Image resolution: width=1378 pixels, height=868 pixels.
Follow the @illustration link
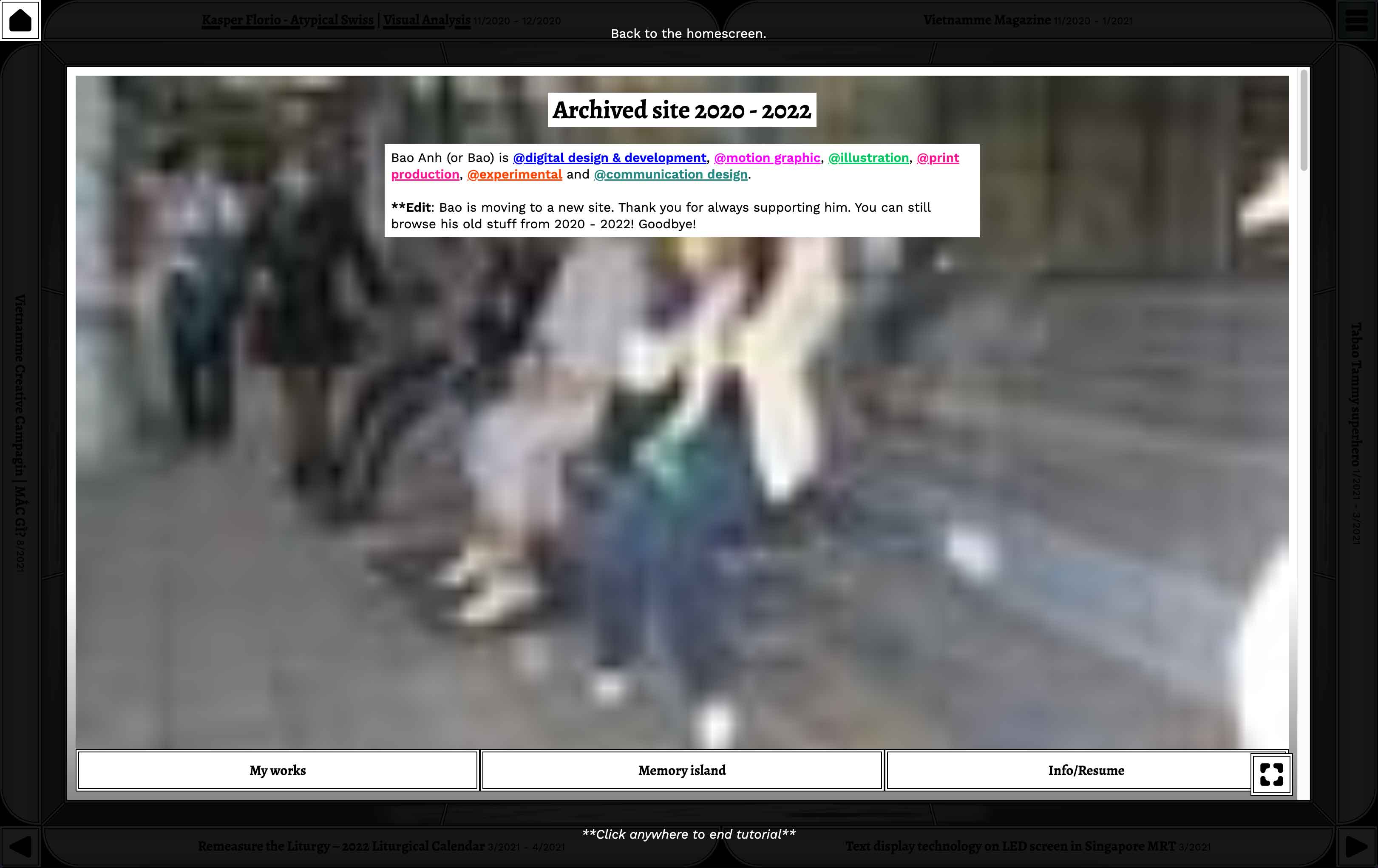(x=868, y=158)
